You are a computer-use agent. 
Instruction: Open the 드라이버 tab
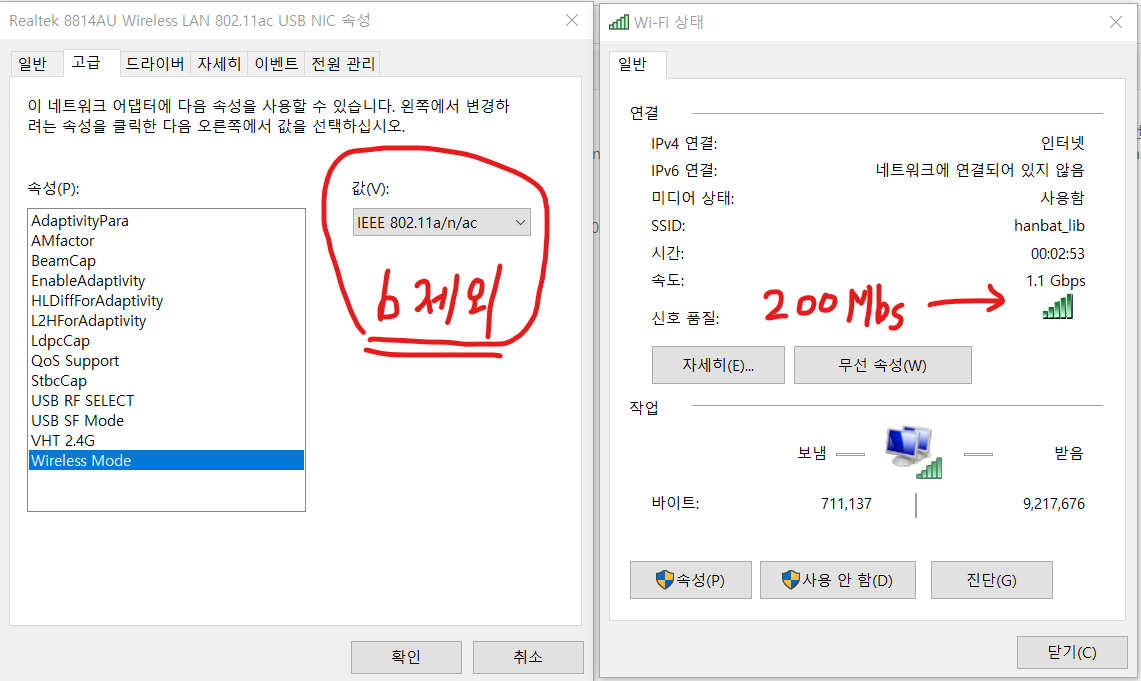tap(155, 64)
